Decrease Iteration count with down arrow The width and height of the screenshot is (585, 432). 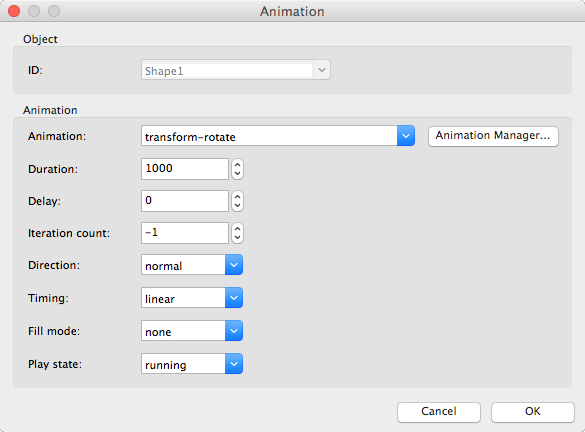click(x=237, y=238)
